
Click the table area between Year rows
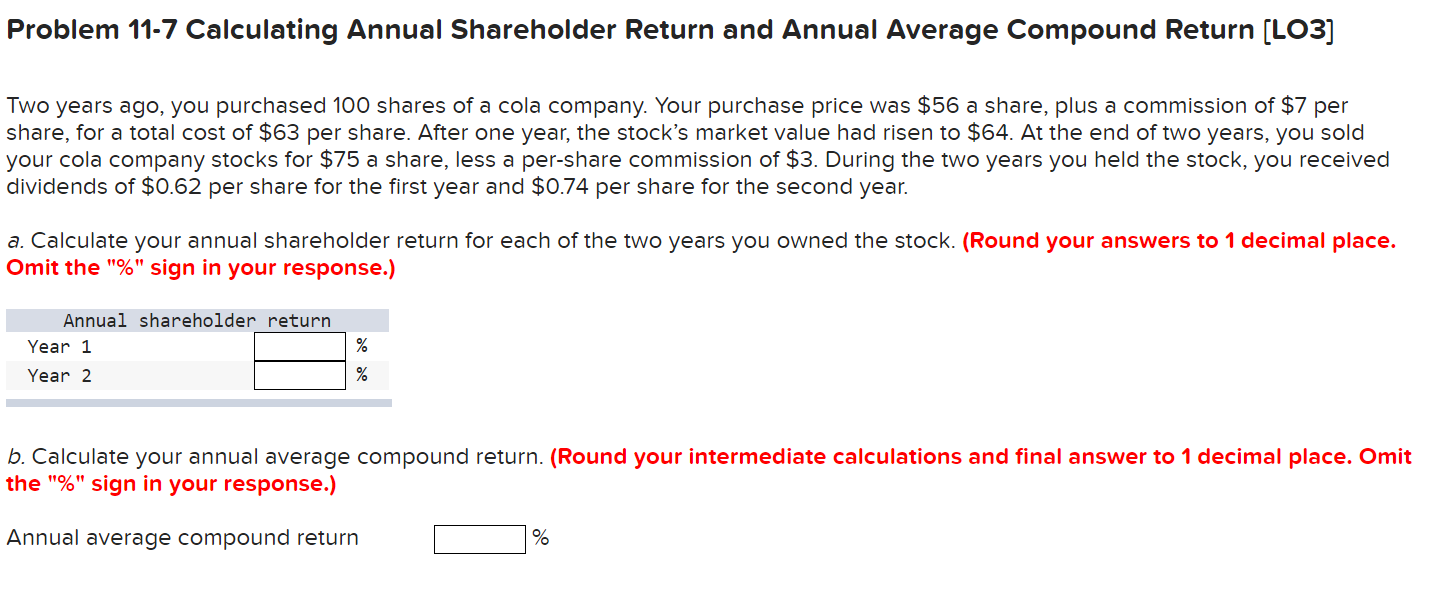click(150, 361)
